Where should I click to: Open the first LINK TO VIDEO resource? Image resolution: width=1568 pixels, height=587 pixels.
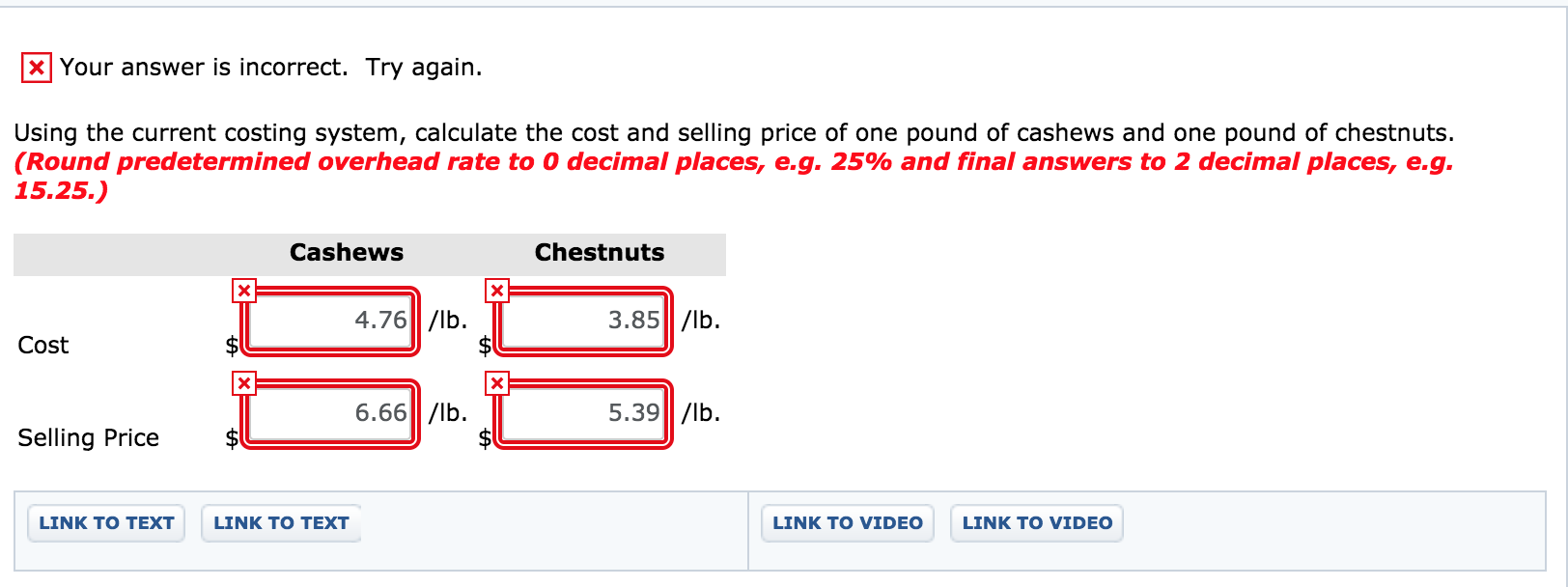coord(847,522)
